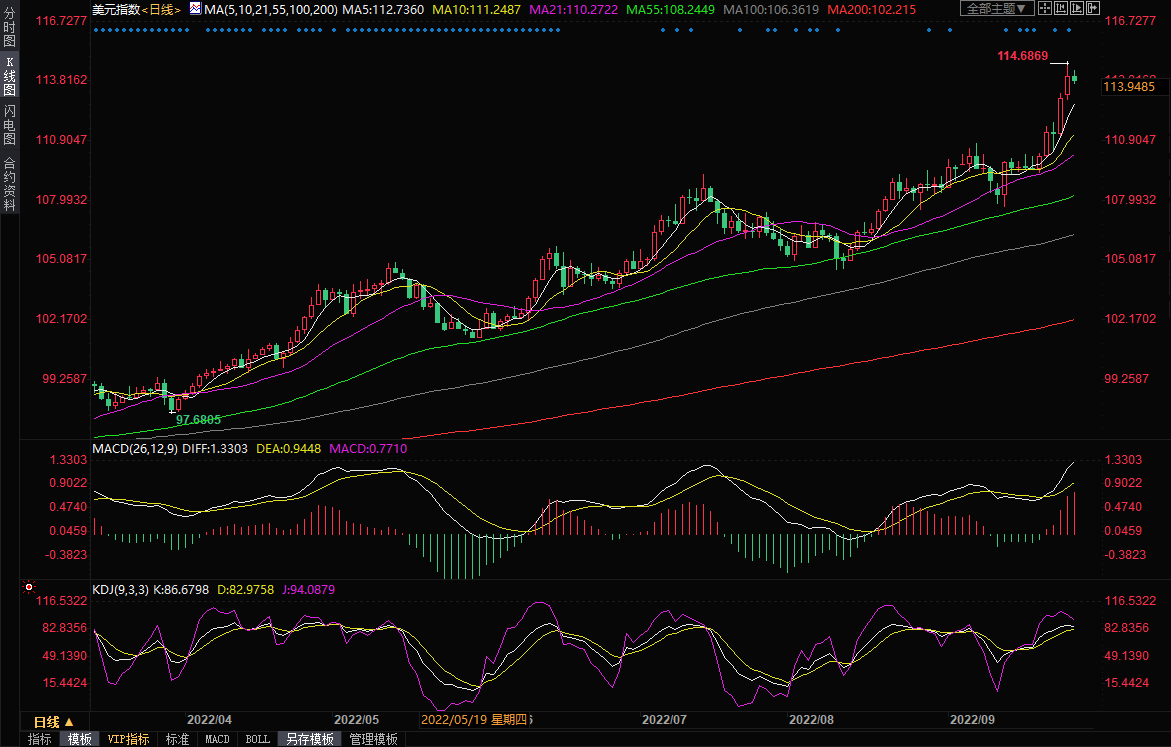Expand the 日线 period selector
Screen dimensions: 1171x747
click(53, 721)
